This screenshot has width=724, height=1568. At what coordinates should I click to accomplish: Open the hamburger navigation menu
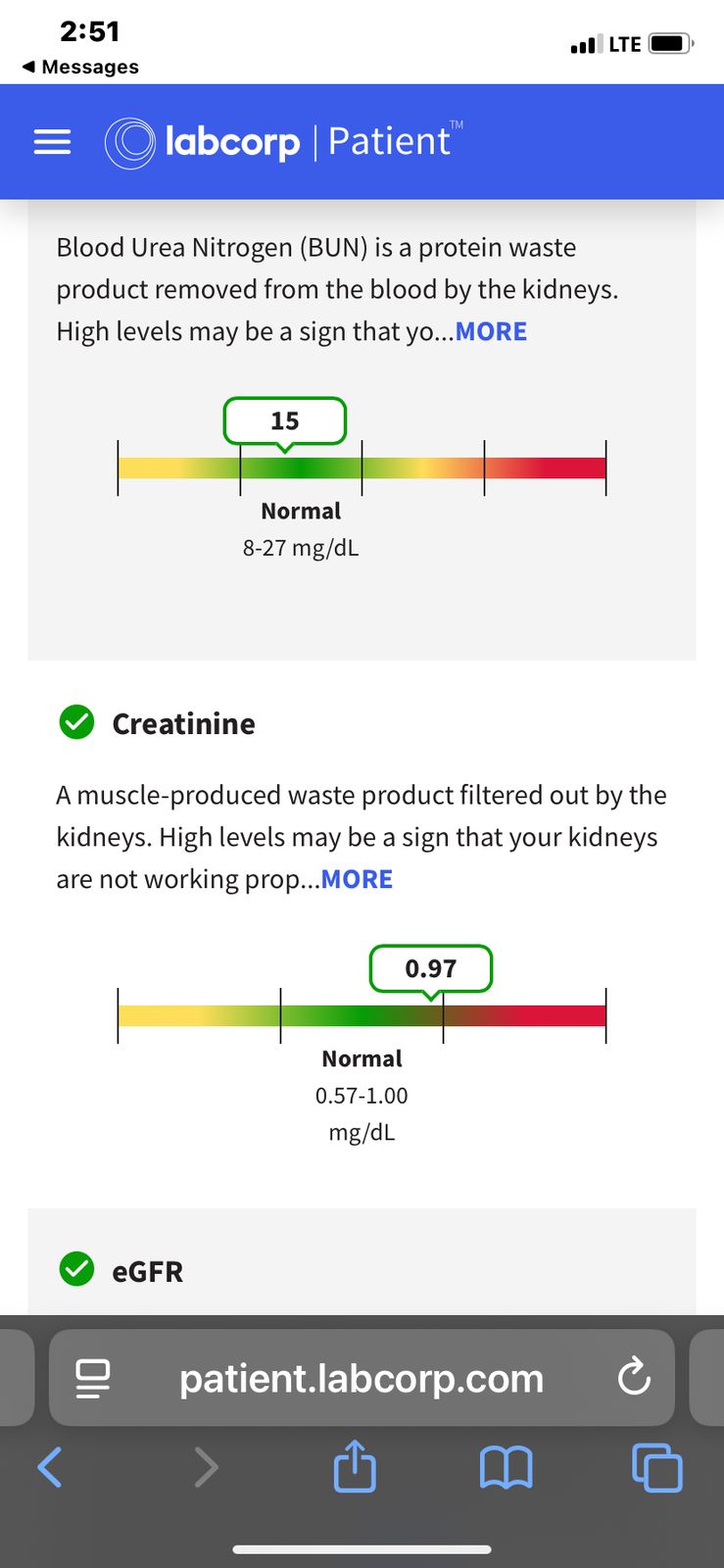(x=53, y=142)
